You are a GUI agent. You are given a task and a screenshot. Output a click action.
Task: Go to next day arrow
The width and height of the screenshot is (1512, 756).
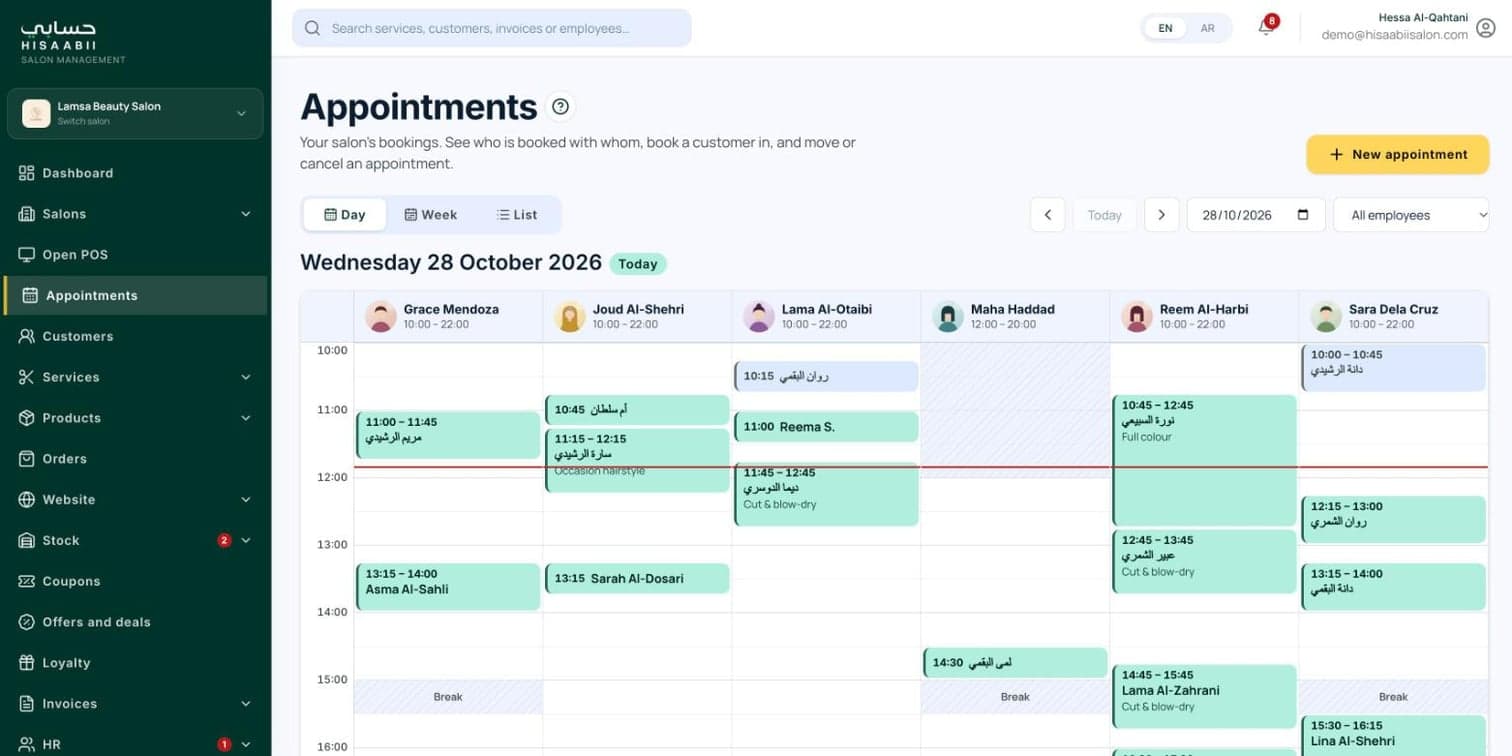1161,215
